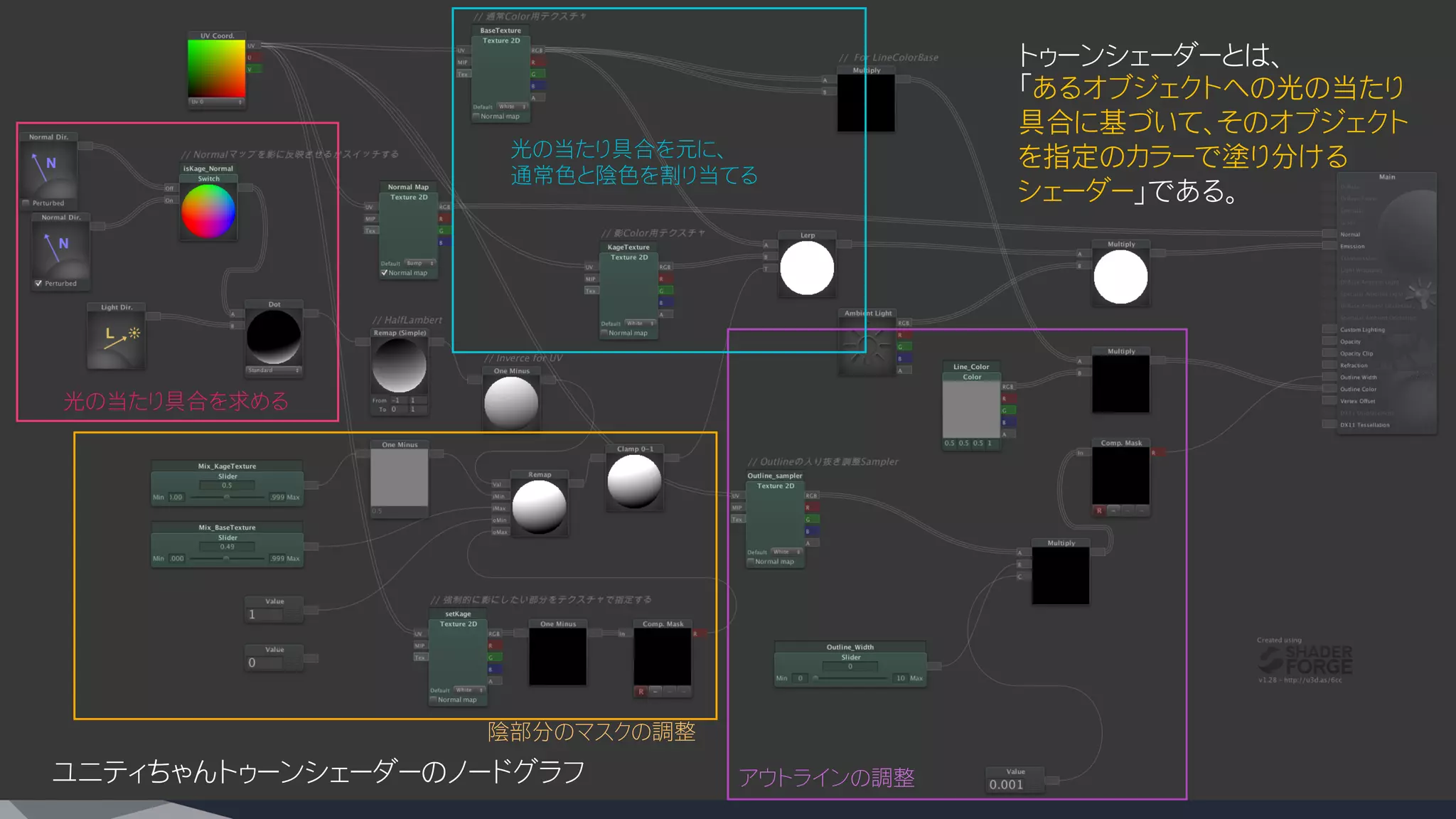Open the Bump default dropdown on Normal Map
This screenshot has height=819, width=1456.
tap(419, 263)
